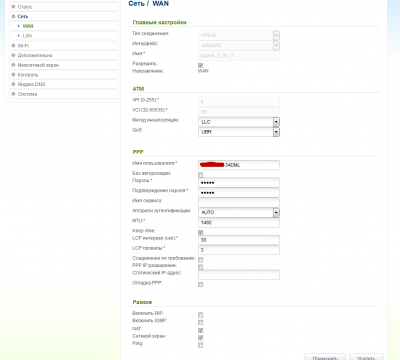The image size is (400, 360).
Task: Click the icon beside Яндекс.DNS
Action: click(13, 84)
